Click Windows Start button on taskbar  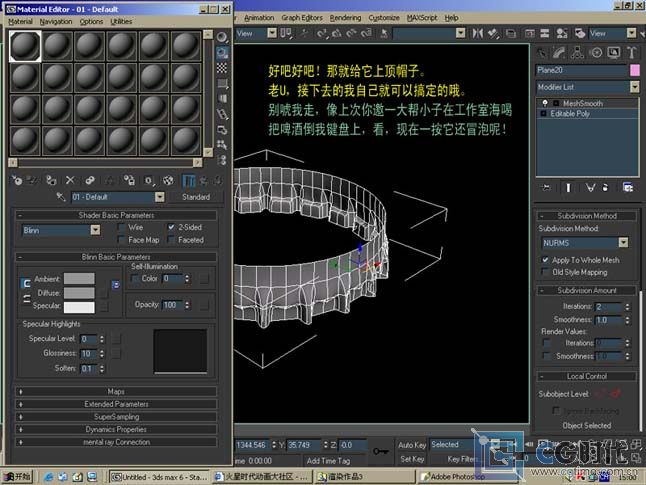(x=17, y=477)
